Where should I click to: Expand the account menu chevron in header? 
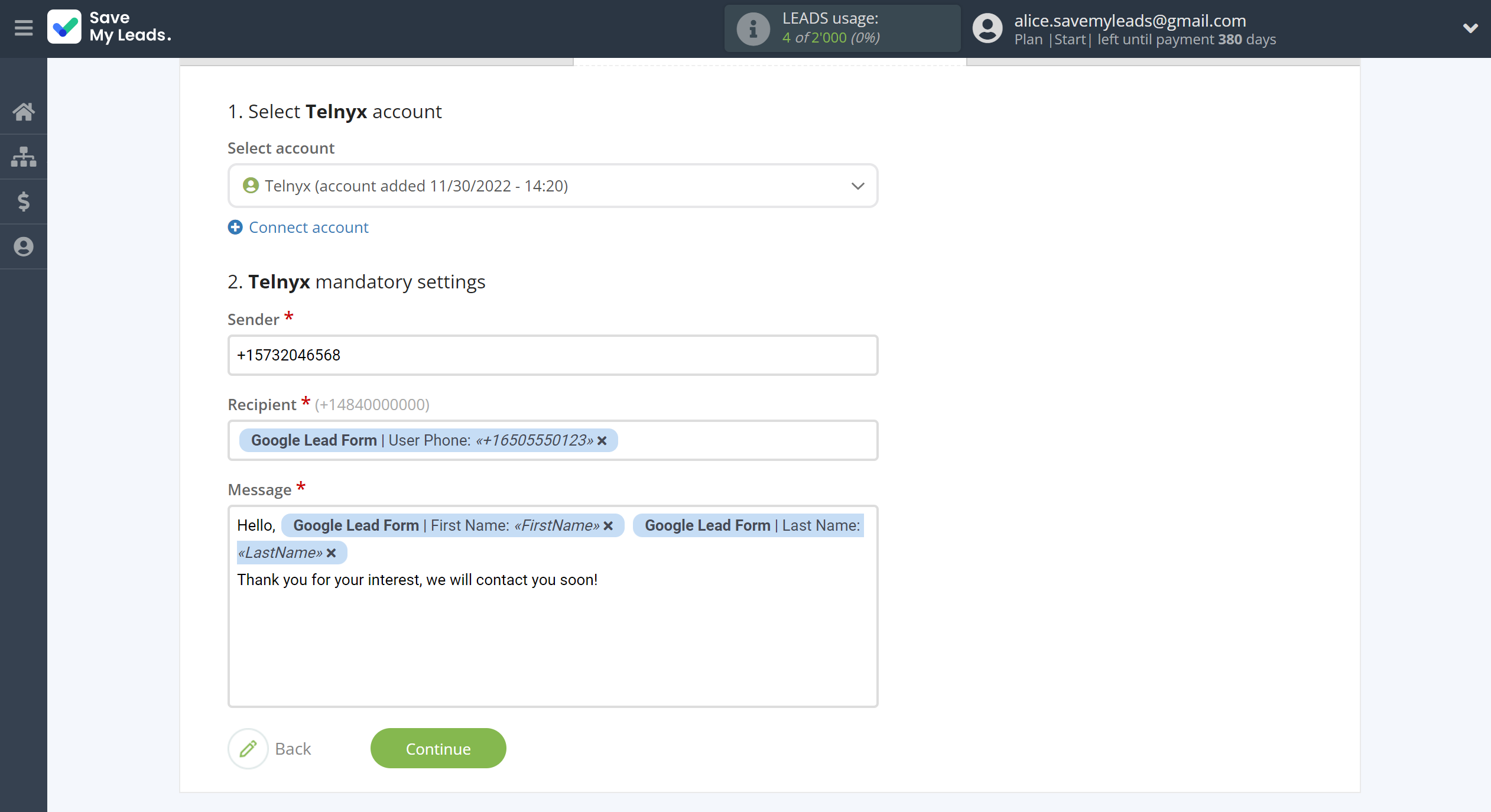click(1470, 28)
